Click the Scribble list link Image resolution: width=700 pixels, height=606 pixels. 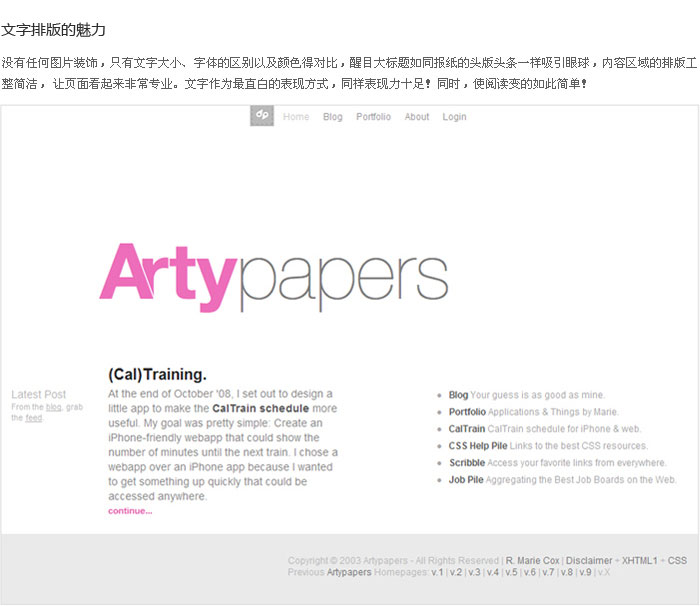point(467,463)
